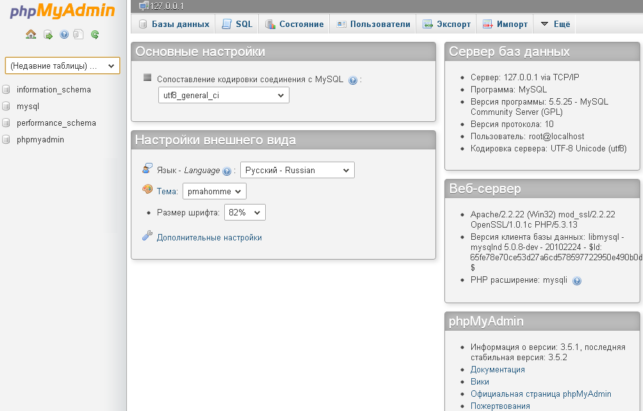Screen dimensions: 643x411
Task: Click the Сервер: 127.0.0.1 via TCP/IP line
Action: click(524, 78)
